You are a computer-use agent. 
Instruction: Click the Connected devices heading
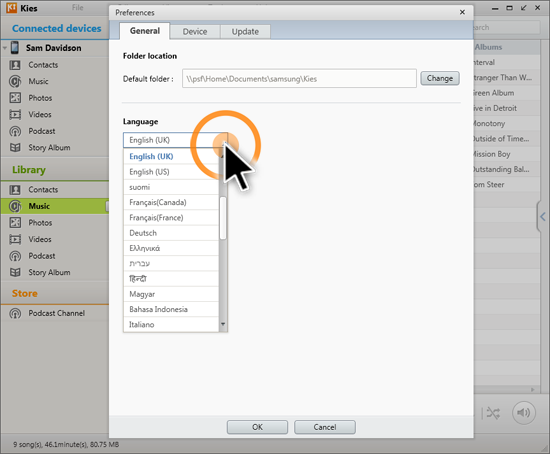[56, 28]
